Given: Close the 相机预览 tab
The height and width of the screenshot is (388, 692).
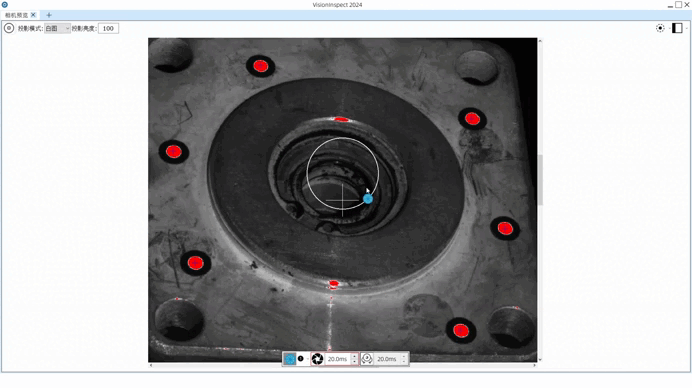Looking at the screenshot, I should tap(33, 15).
